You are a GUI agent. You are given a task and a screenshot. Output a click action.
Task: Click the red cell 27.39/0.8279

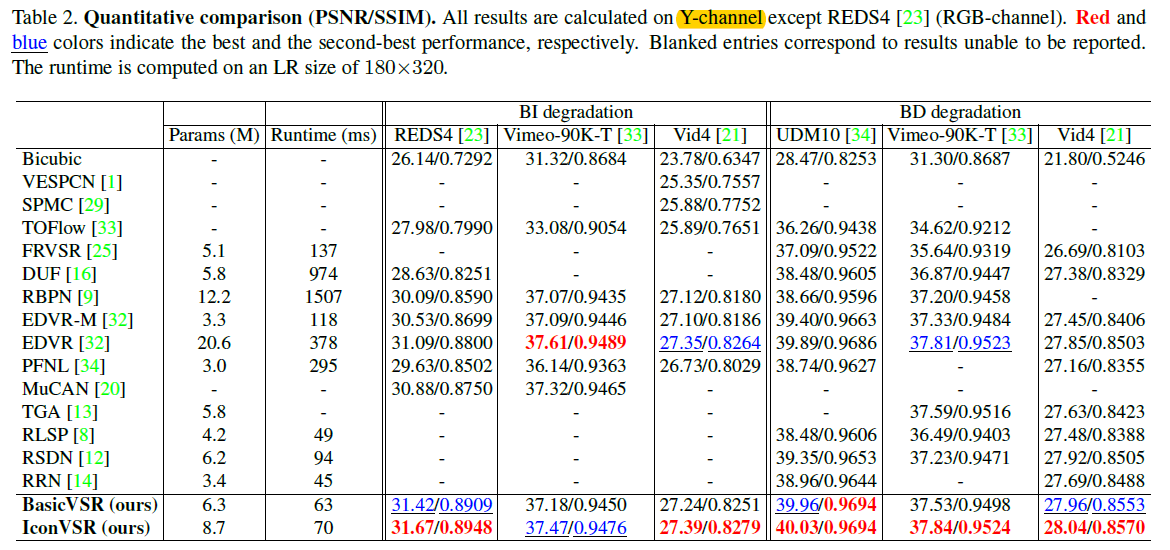710,528
